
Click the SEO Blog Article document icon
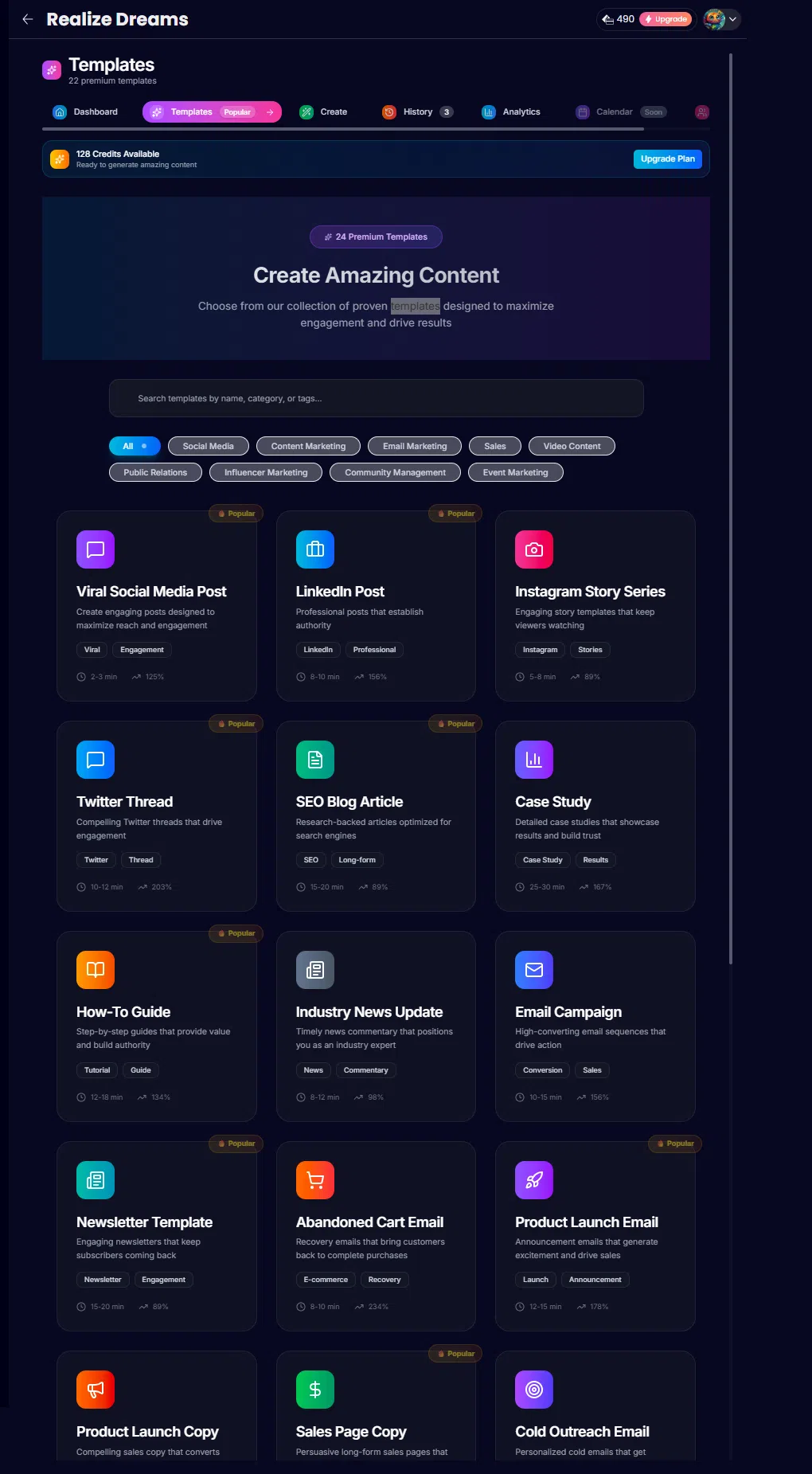point(315,760)
